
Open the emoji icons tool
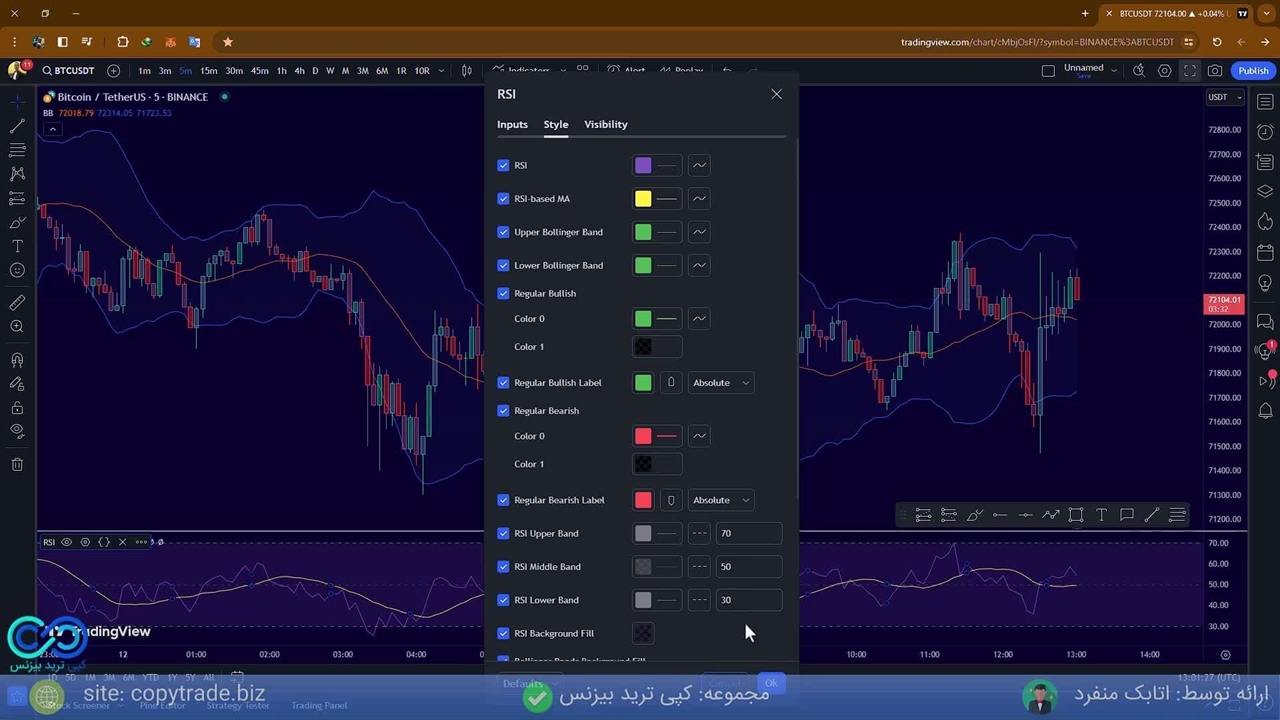[x=17, y=270]
